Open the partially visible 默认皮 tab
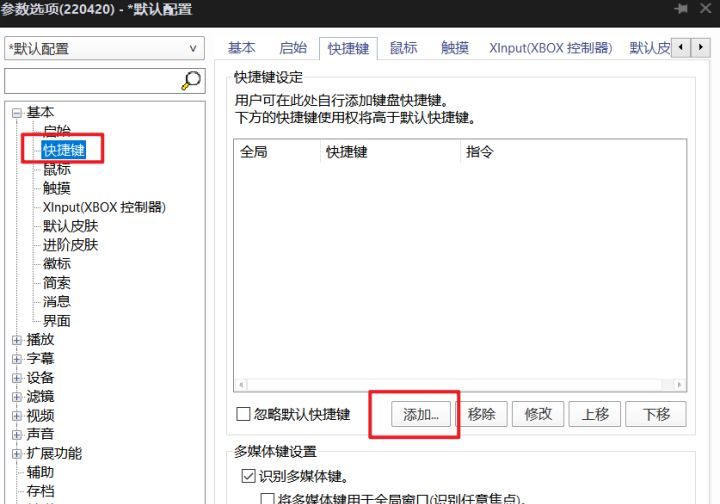Image resolution: width=720 pixels, height=504 pixels. (x=649, y=48)
